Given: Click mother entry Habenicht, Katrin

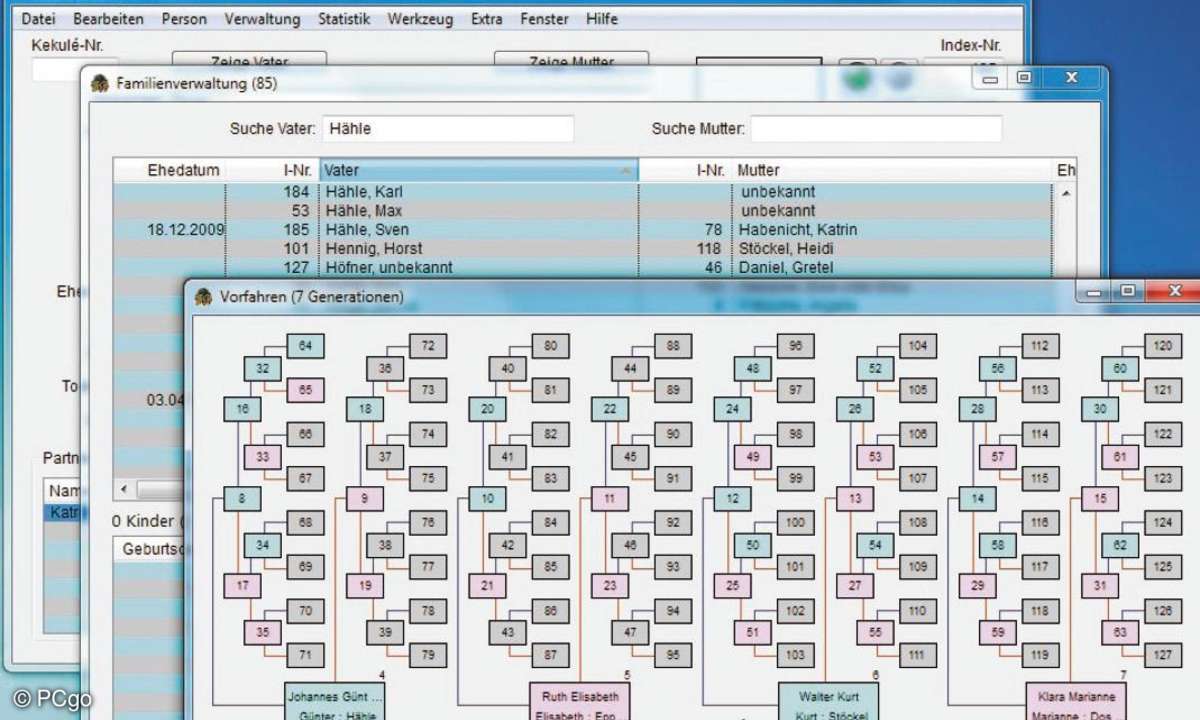Looking at the screenshot, I should tap(797, 230).
